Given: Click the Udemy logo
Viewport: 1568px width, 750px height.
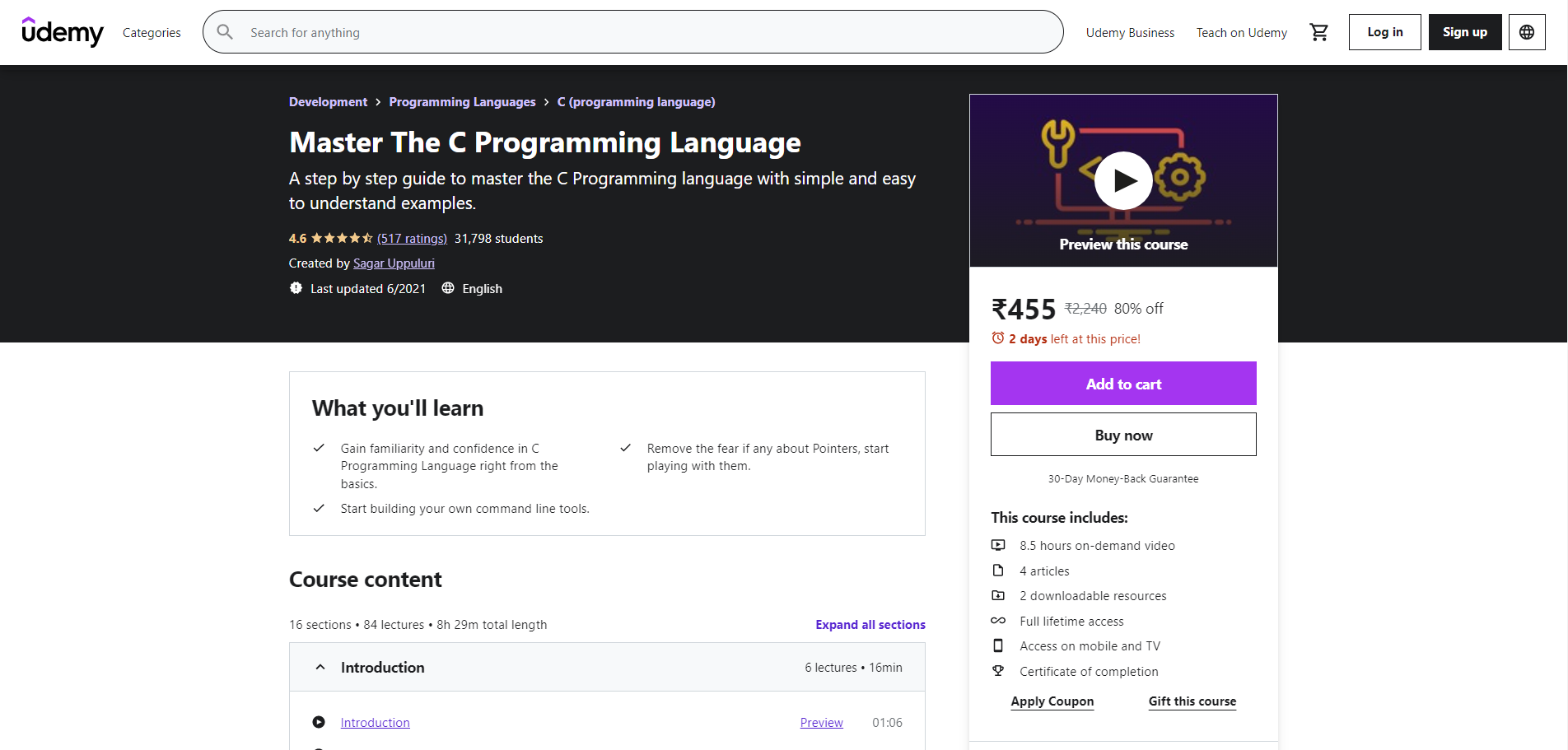Looking at the screenshot, I should coord(63,32).
